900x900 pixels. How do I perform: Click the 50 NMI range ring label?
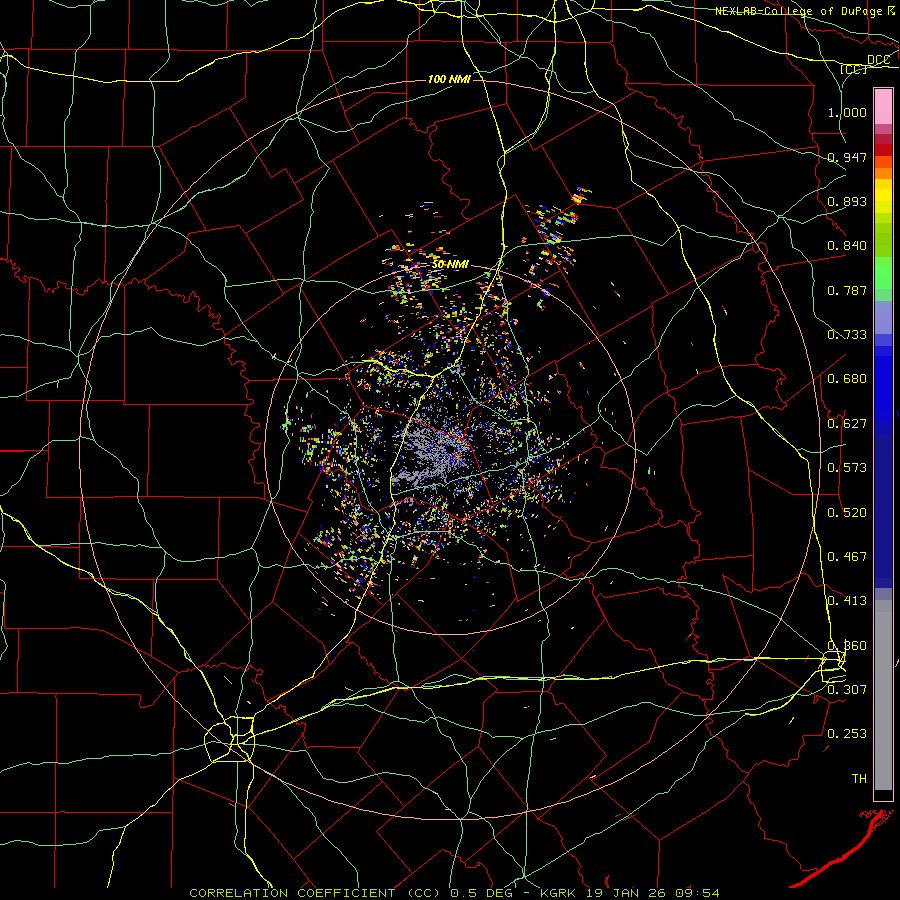coord(451,265)
